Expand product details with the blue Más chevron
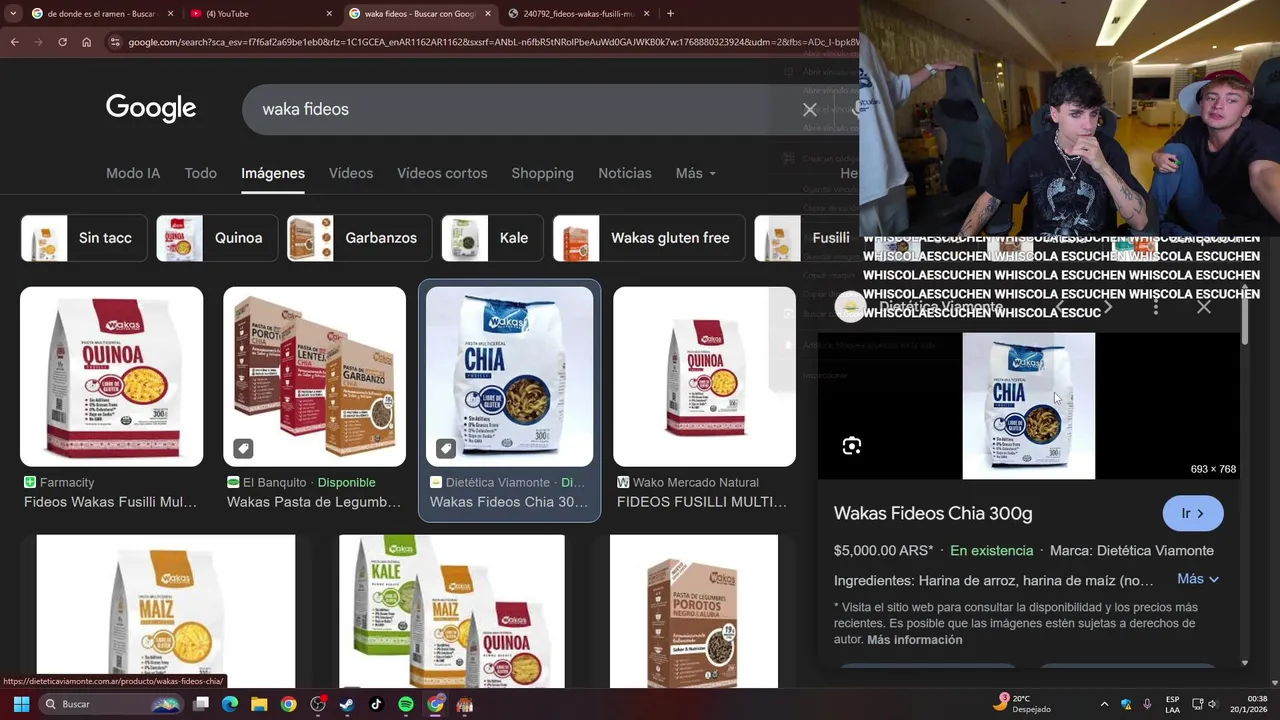Screen dimensions: 1280x720 click(1198, 579)
